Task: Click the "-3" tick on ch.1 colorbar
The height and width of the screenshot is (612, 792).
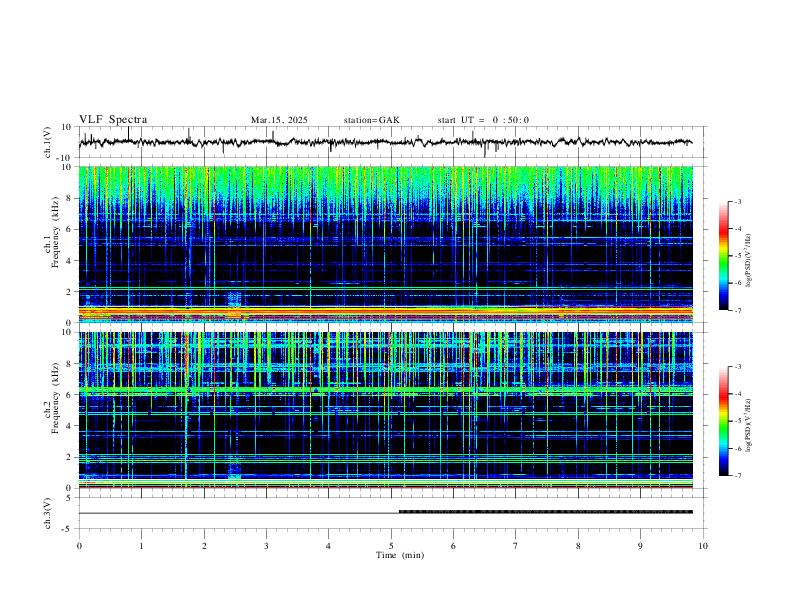Action: click(737, 201)
